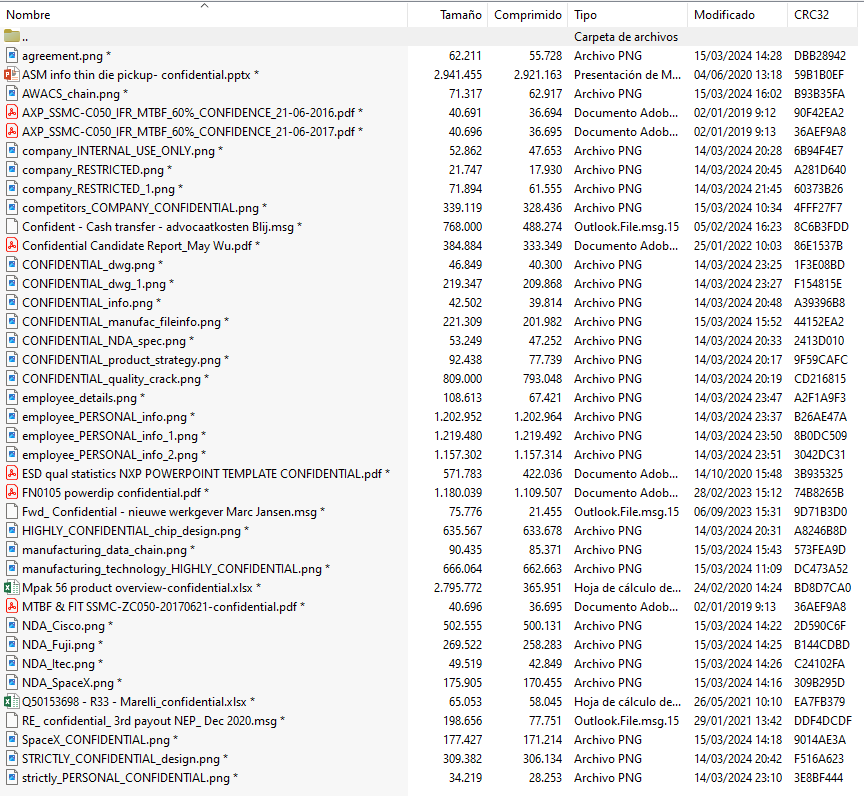Select file employee_PERSONAL_info_1.png
864x796 pixels.
(110, 436)
